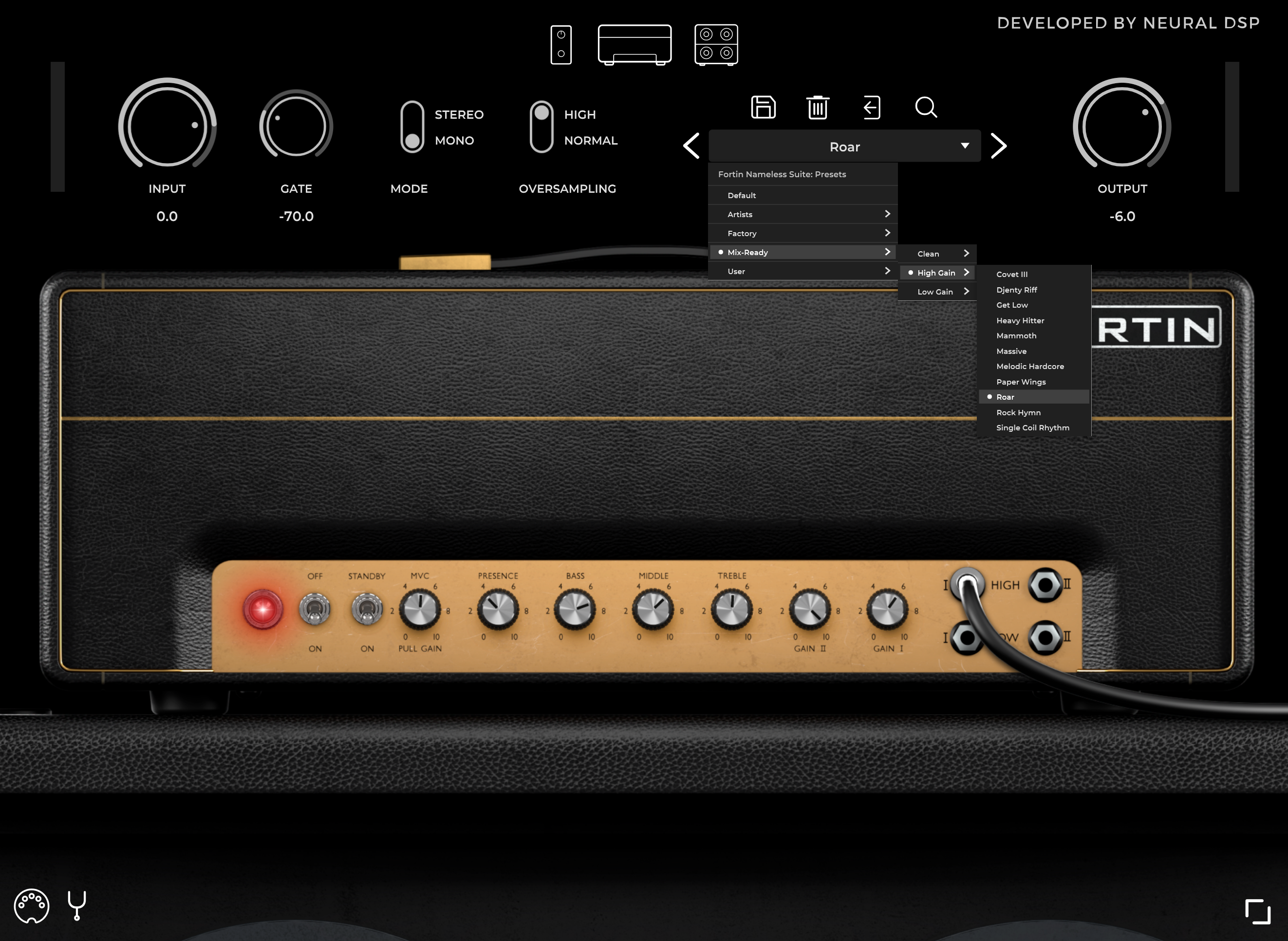Image resolution: width=1288 pixels, height=941 pixels.
Task: Select the pedalboard view icon
Action: click(x=561, y=44)
